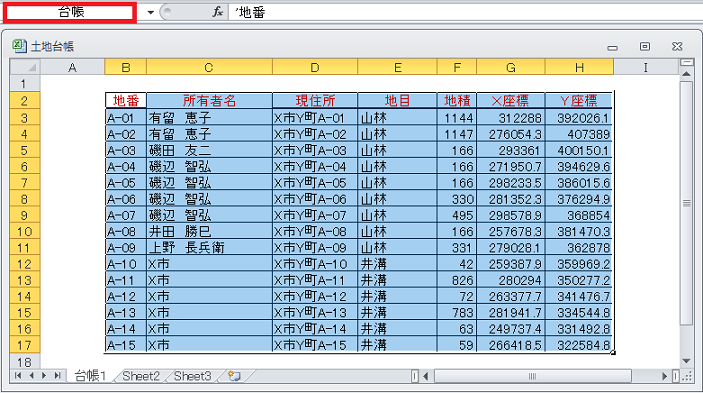Select column D header
Viewport: 703px width, 393px height.
(315, 67)
